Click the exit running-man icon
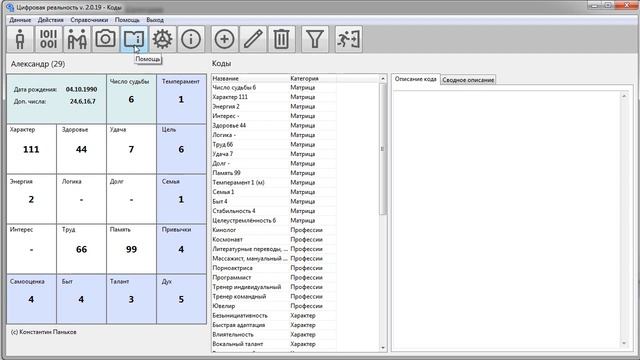Image resolution: width=640 pixels, height=360 pixels. coord(349,39)
